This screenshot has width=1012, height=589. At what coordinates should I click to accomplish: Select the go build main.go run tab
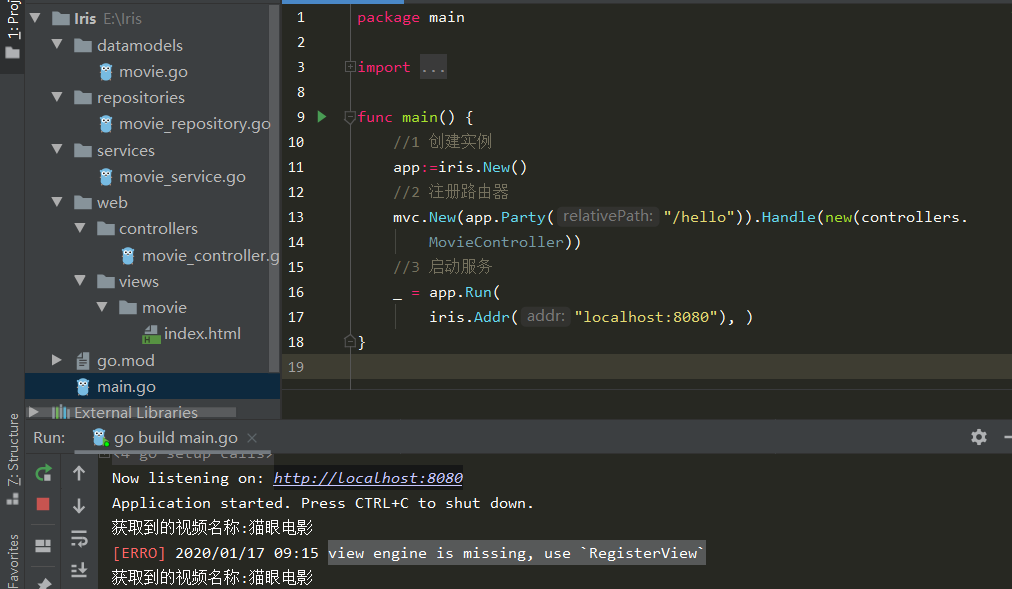point(175,437)
